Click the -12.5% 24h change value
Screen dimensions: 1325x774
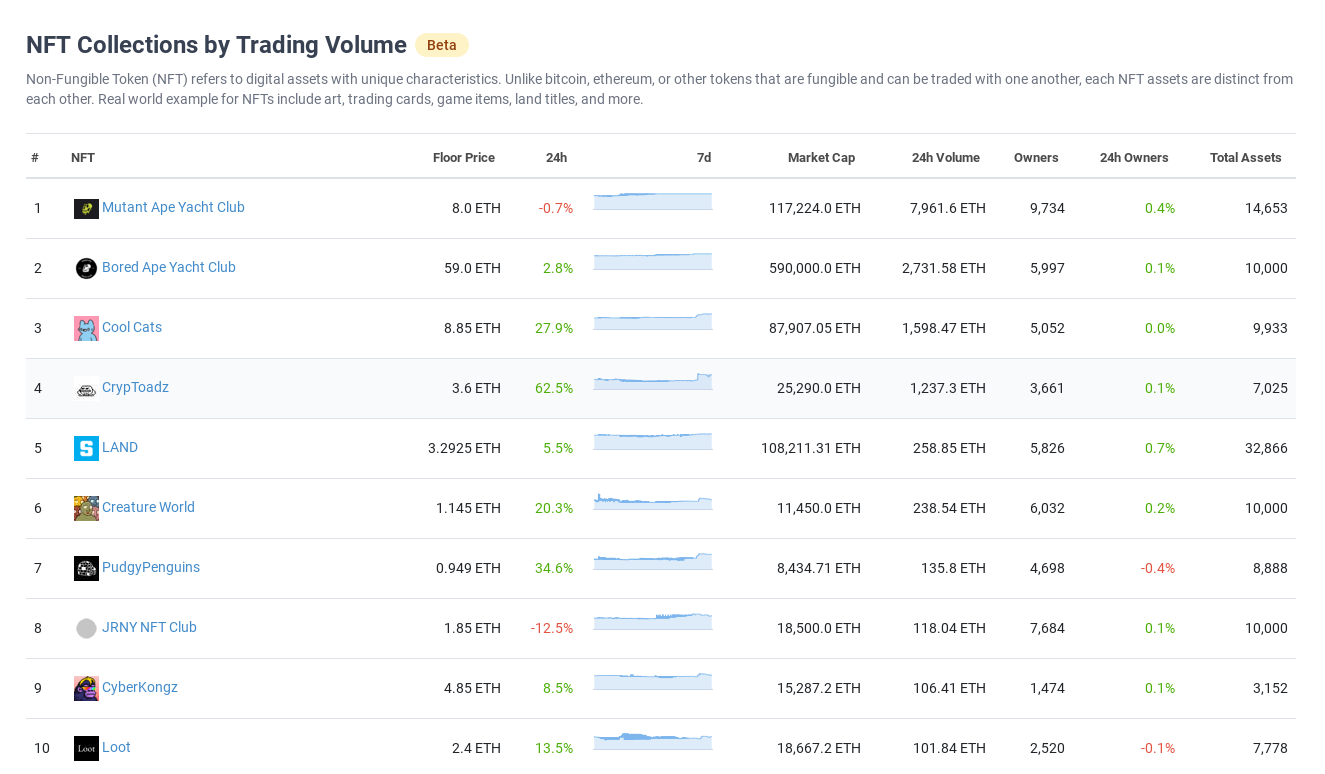[552, 628]
